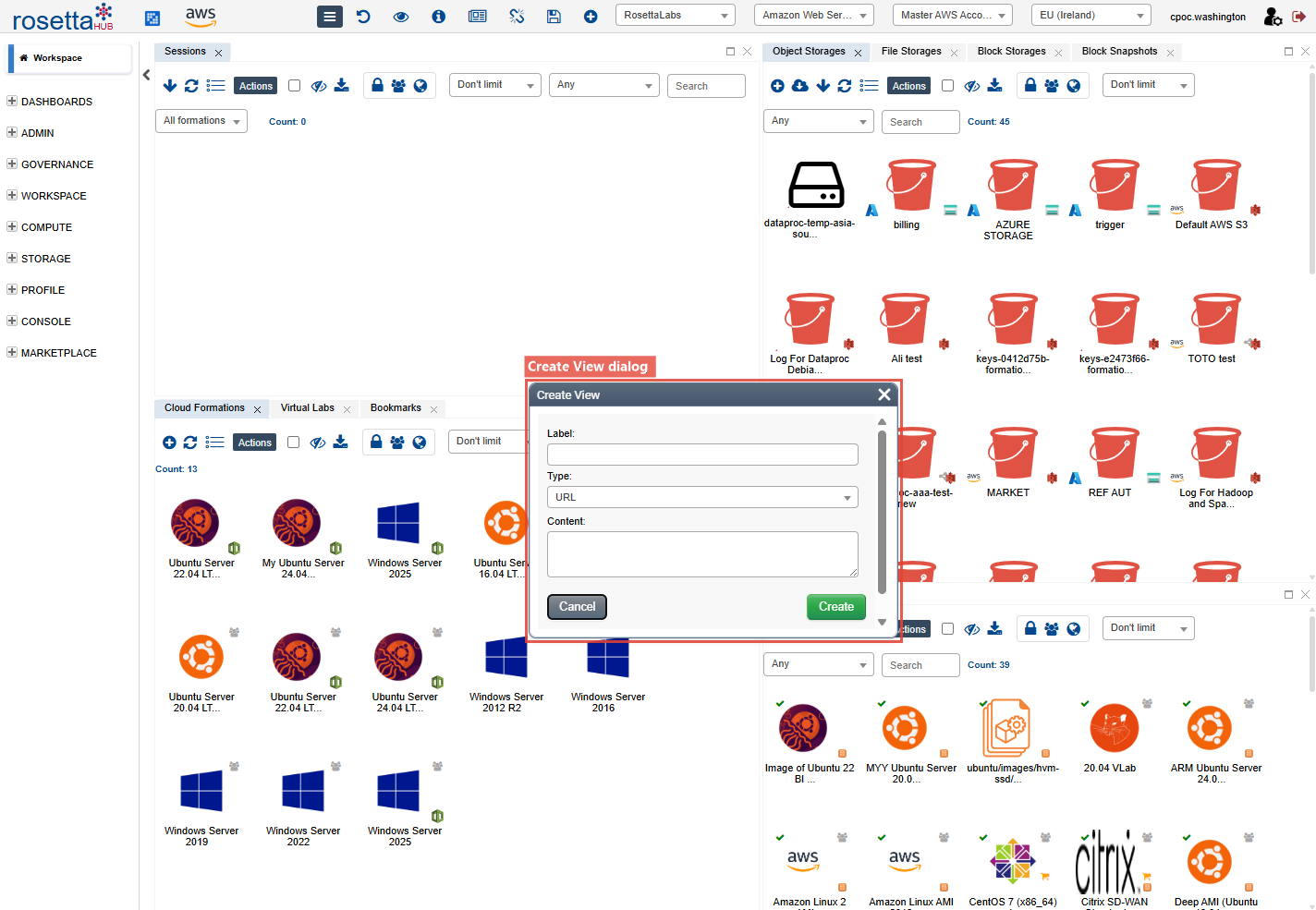Viewport: 1316px width, 910px height.
Task: Click the refresh icon in Sessions panel
Action: click(191, 86)
